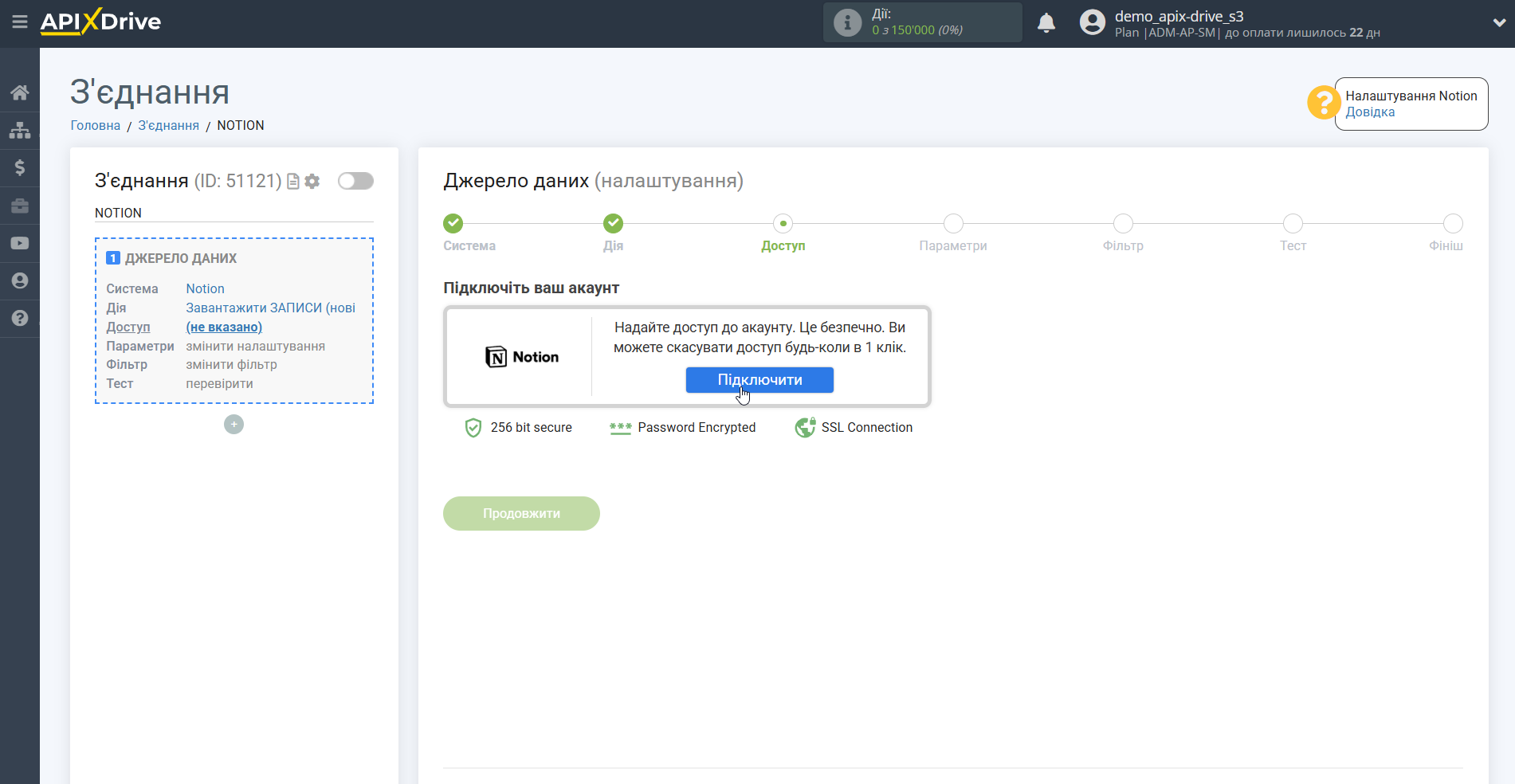
Task: Click the connection document note icon
Action: (x=293, y=182)
